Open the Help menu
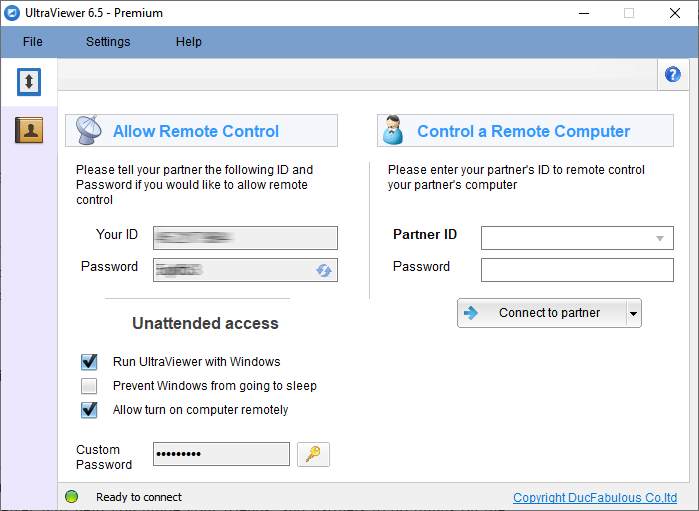The width and height of the screenshot is (699, 511). click(189, 42)
